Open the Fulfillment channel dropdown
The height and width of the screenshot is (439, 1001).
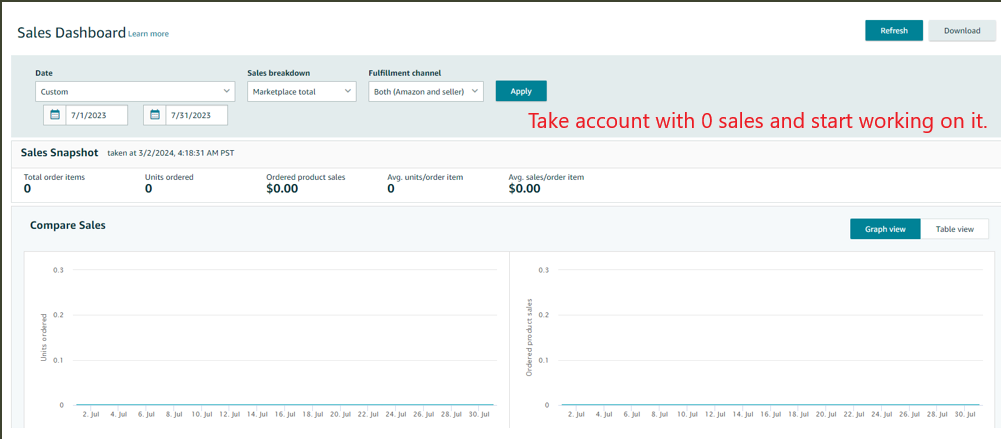[426, 92]
